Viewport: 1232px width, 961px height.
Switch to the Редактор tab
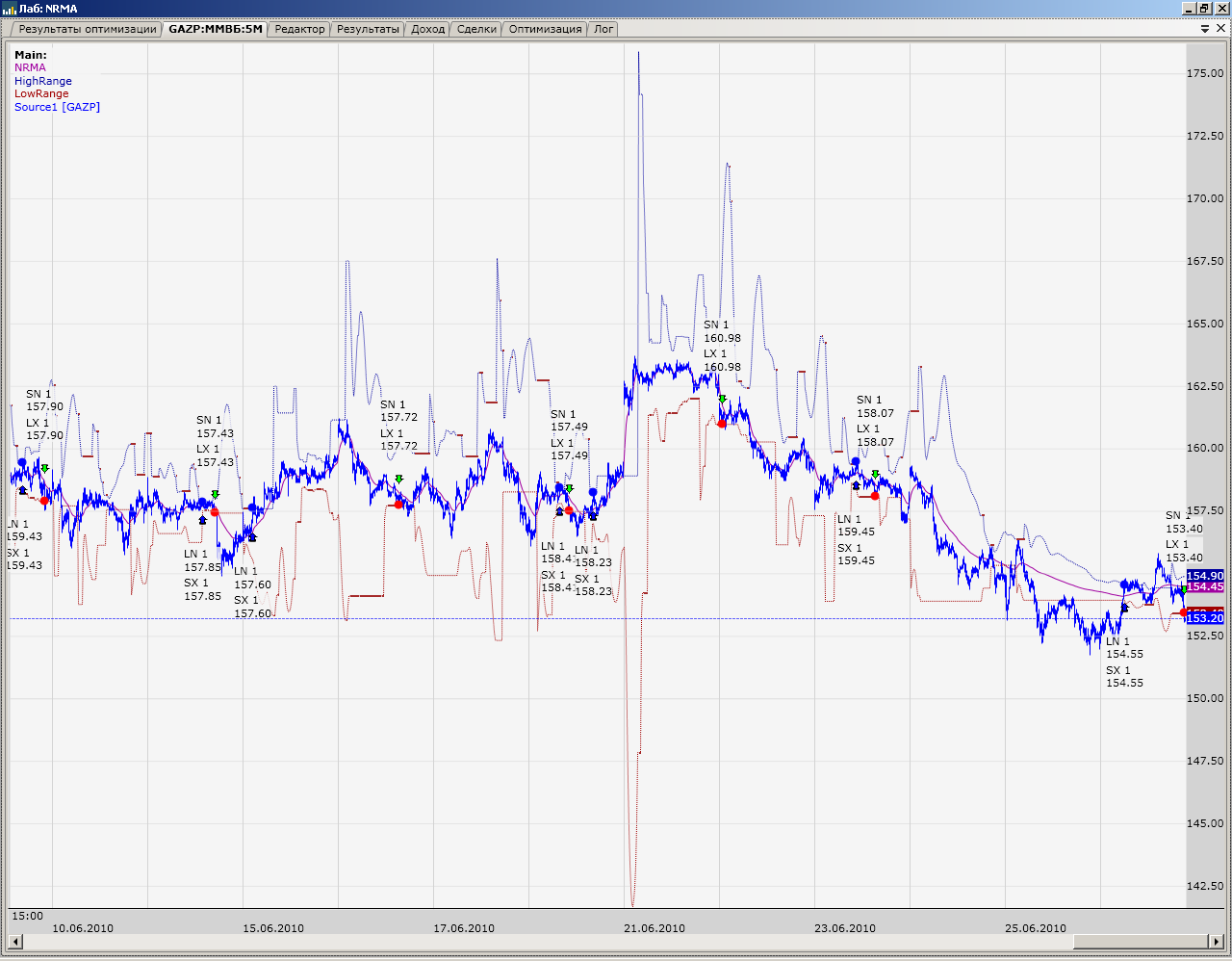coord(299,29)
